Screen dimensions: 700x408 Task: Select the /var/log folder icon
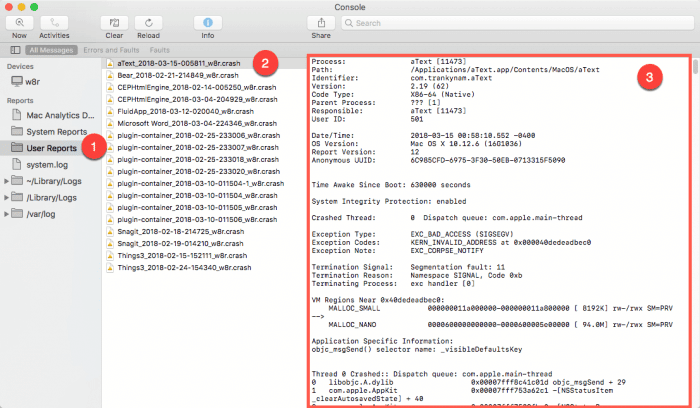pyautogui.click(x=17, y=213)
